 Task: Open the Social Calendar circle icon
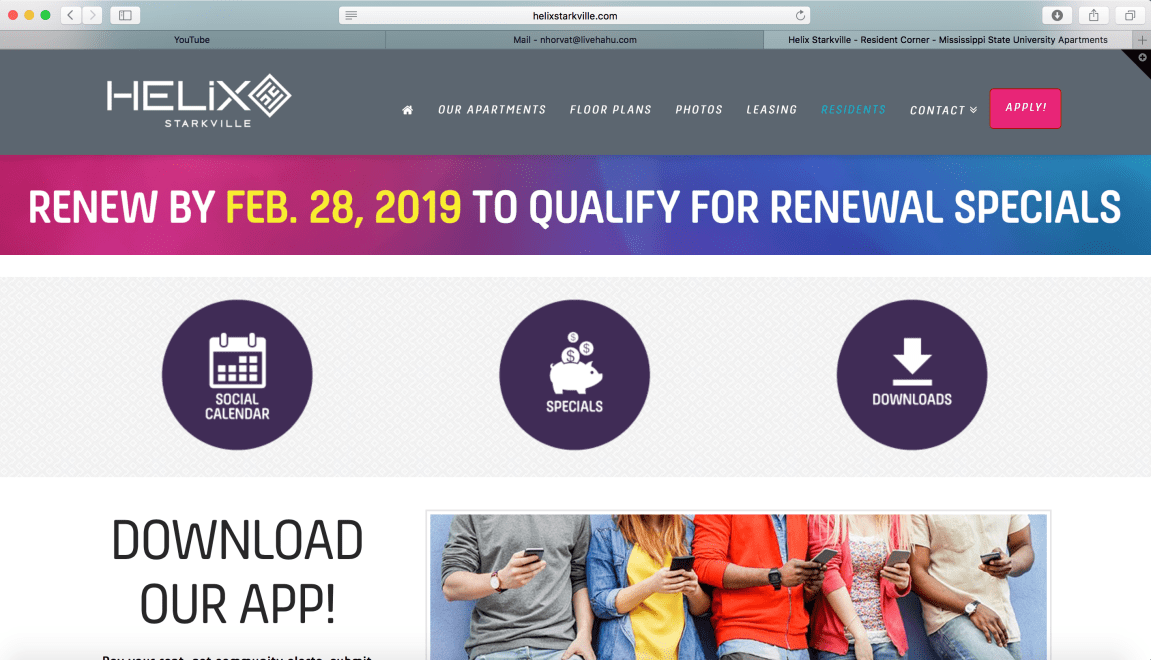point(237,375)
